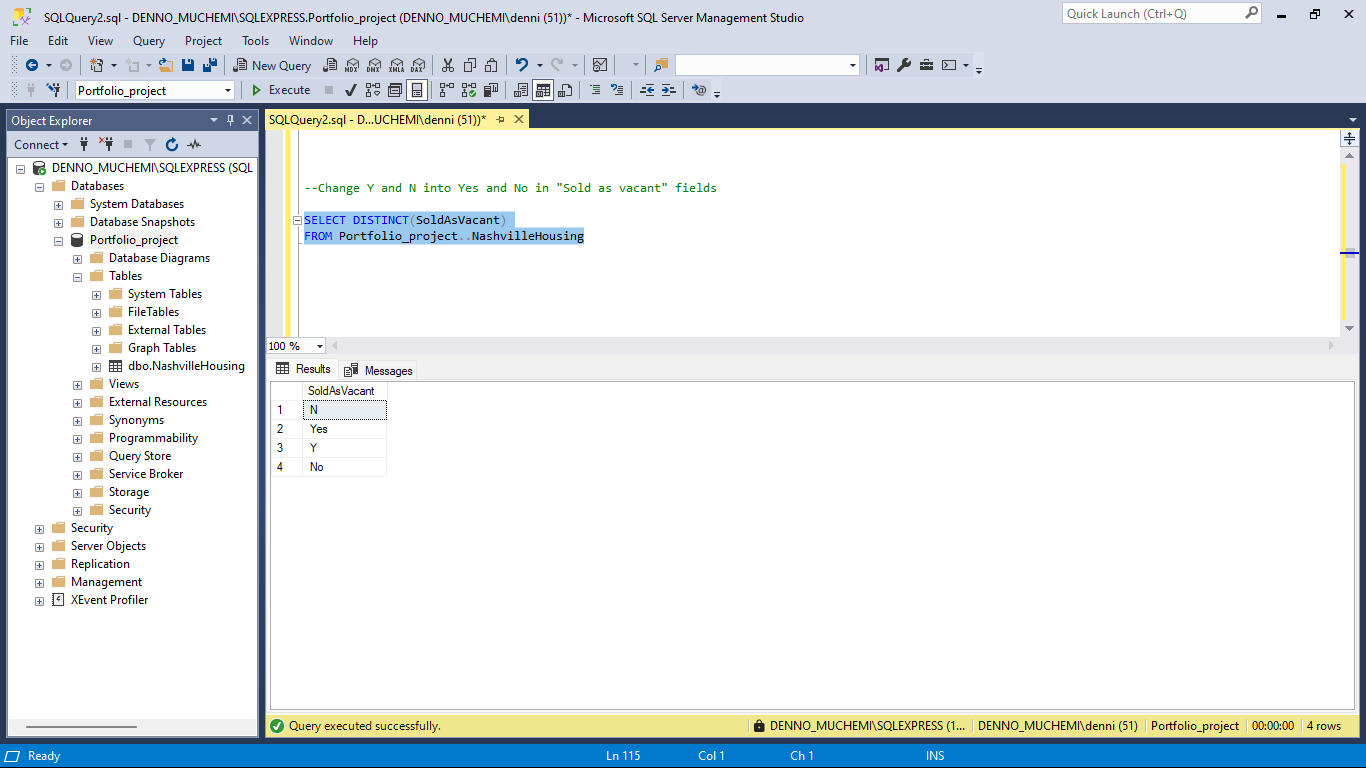This screenshot has width=1366, height=768.
Task: Close the Object Explorer panel
Action: (x=247, y=120)
